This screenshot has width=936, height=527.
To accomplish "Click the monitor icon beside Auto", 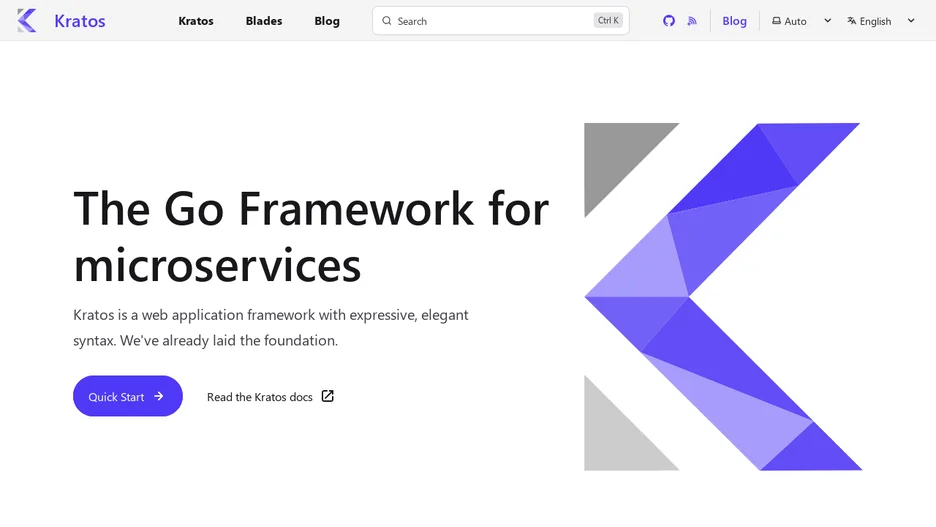I will click(x=776, y=21).
